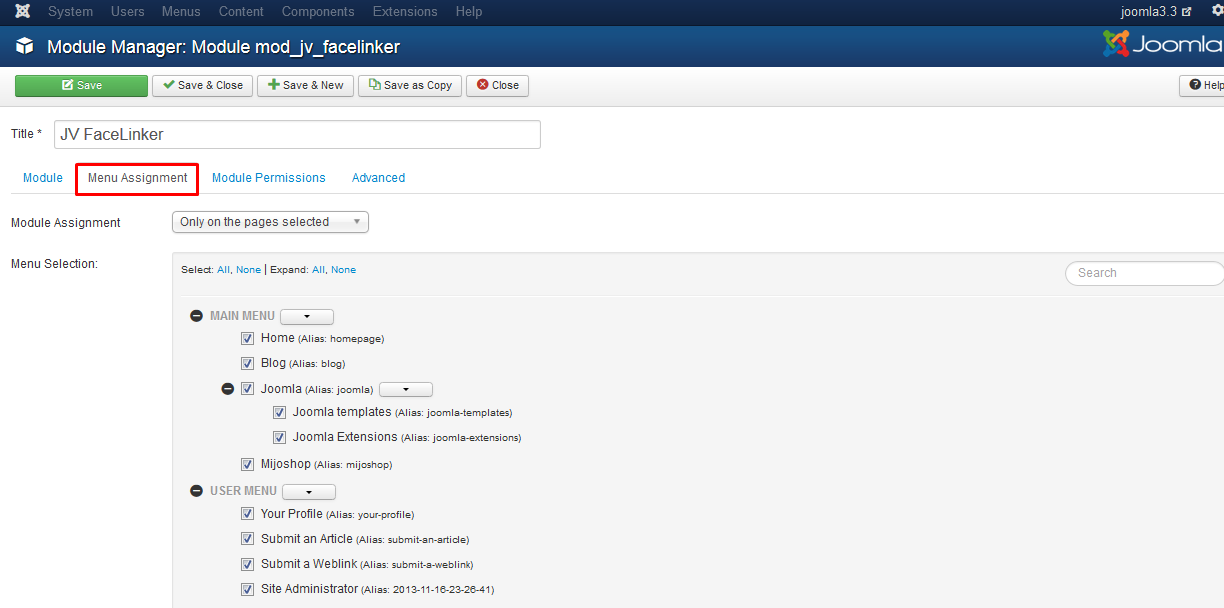Open the dropdown next to Joomla item
This screenshot has width=1224, height=608.
pyautogui.click(x=406, y=390)
